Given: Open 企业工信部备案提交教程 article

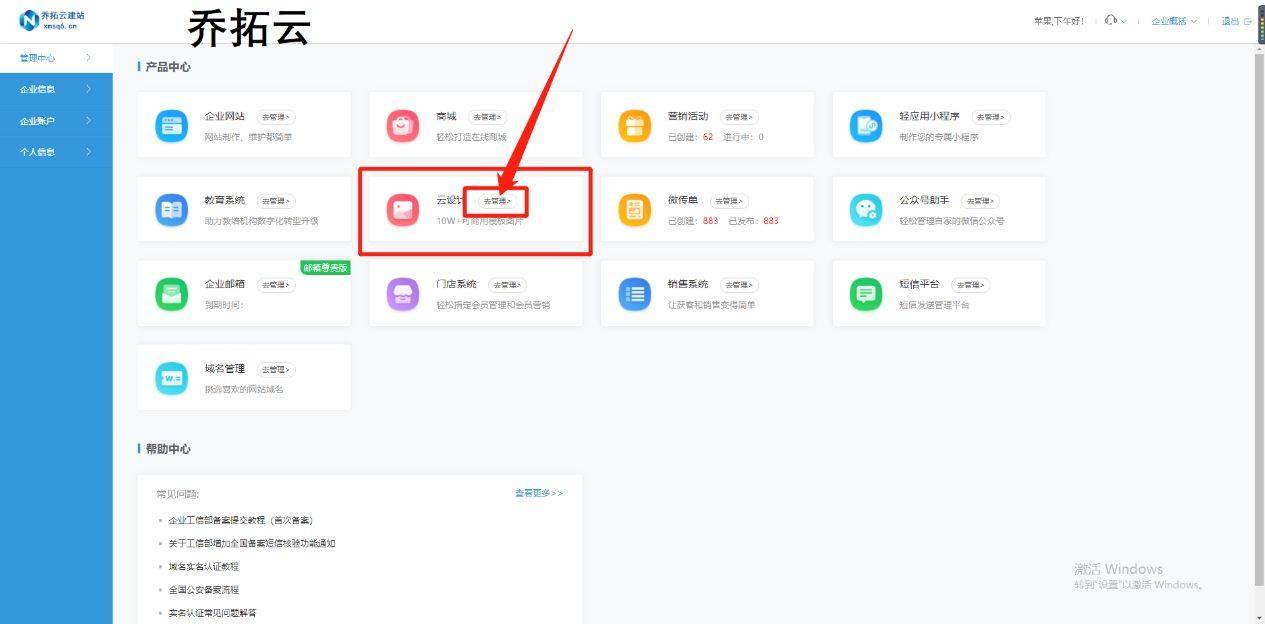Looking at the screenshot, I should 240,520.
